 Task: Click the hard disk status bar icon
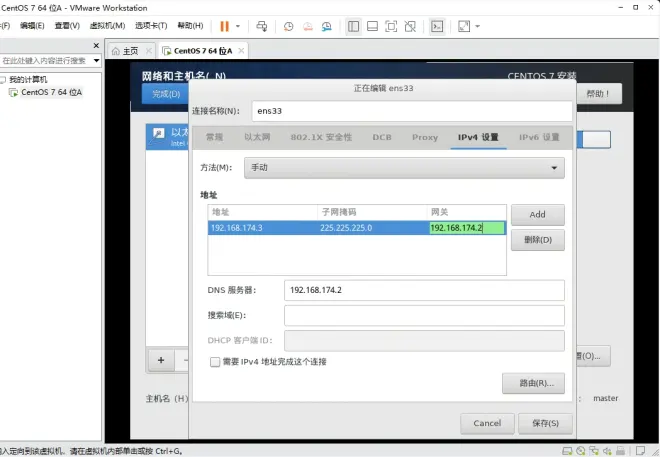[x=567, y=451]
